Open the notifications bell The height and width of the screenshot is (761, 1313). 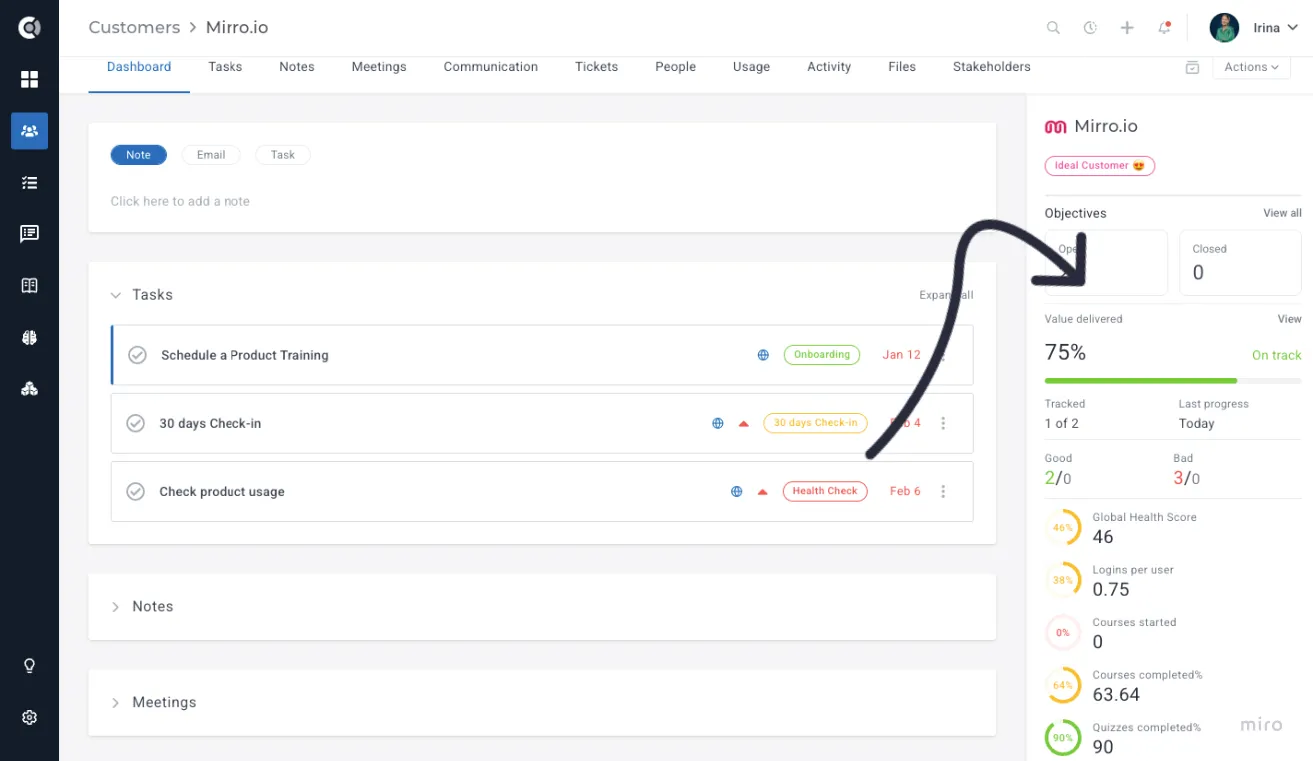pyautogui.click(x=1164, y=28)
